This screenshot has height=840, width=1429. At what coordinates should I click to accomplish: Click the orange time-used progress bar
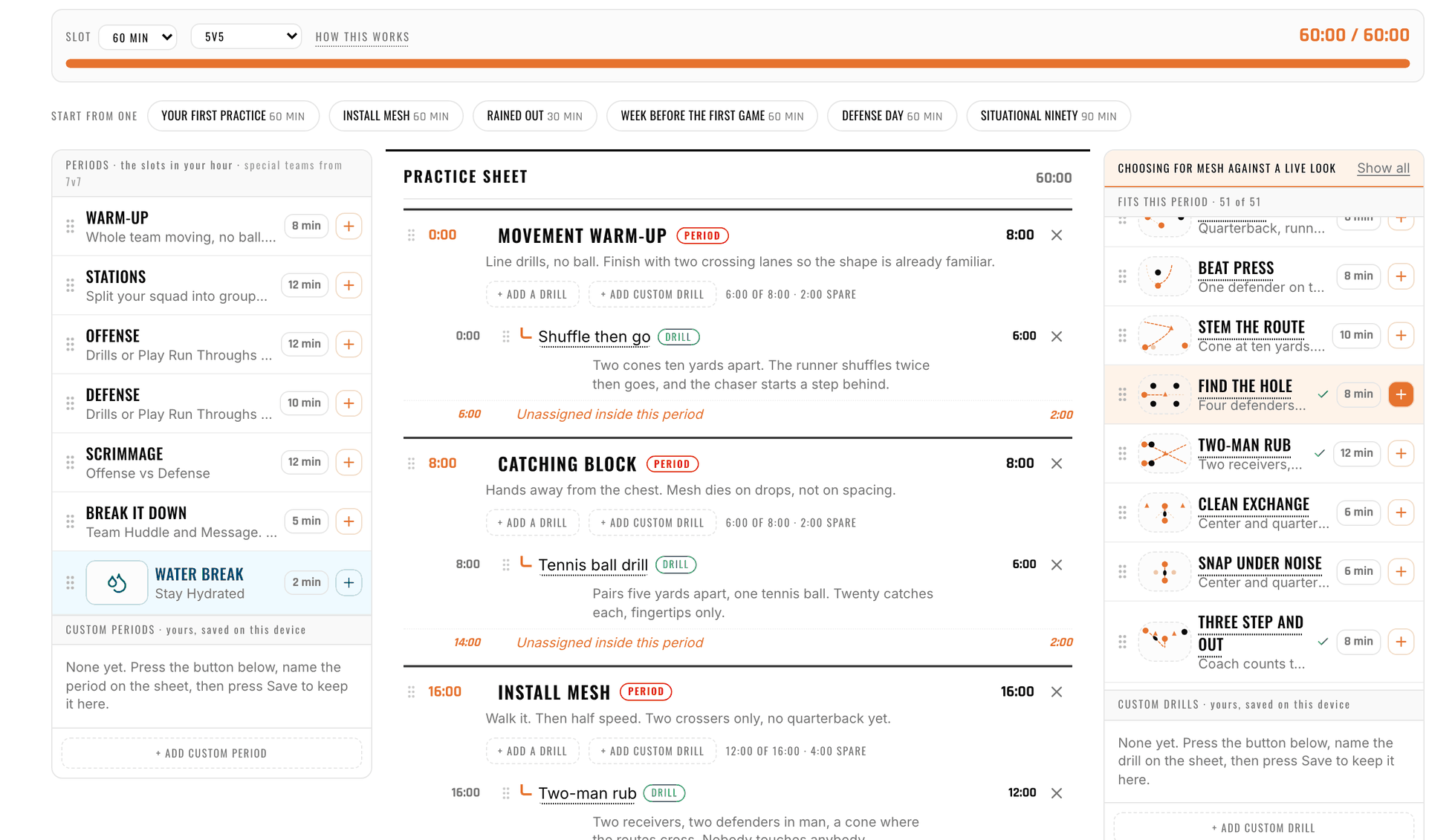[x=737, y=64]
